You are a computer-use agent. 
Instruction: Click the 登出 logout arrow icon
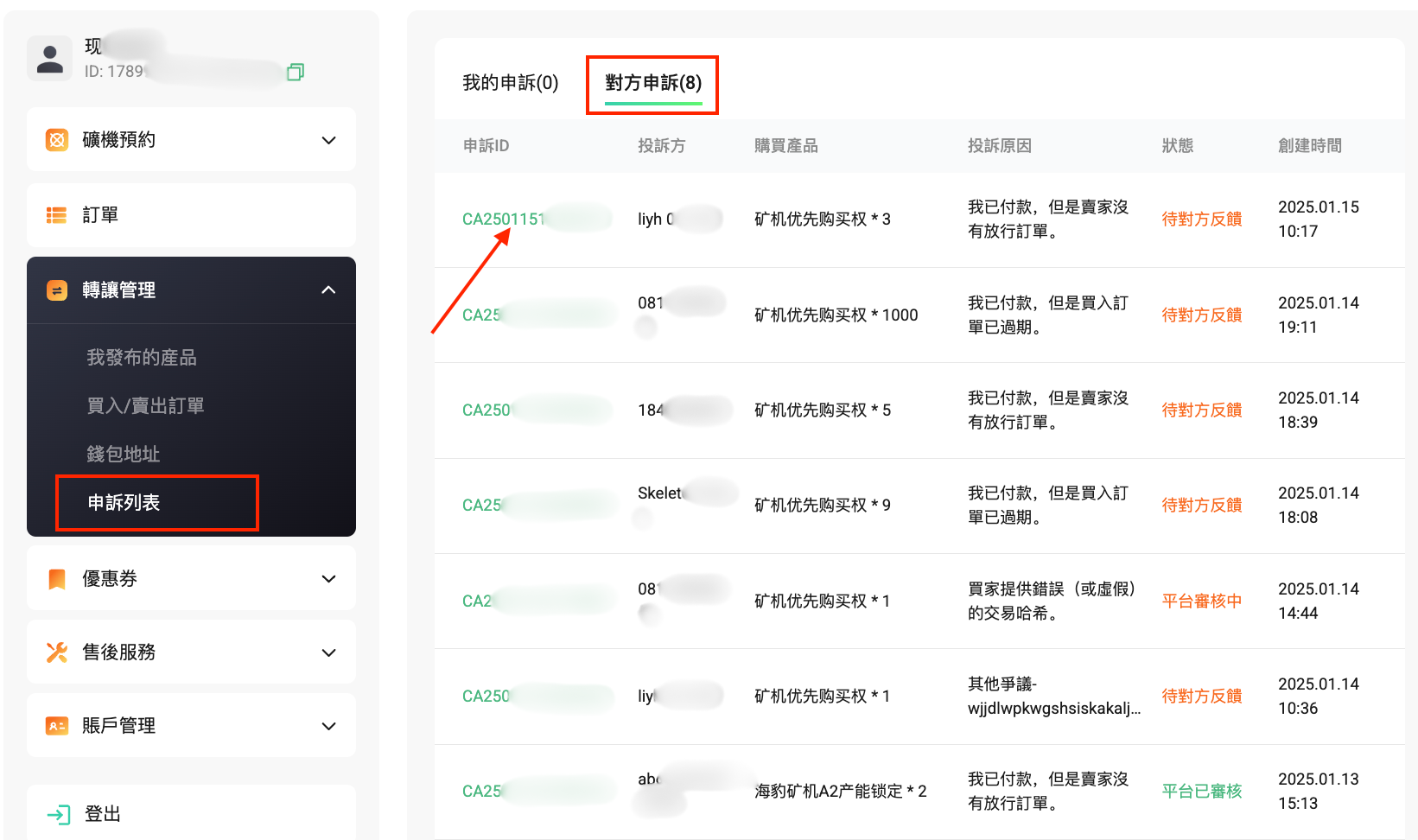(59, 814)
